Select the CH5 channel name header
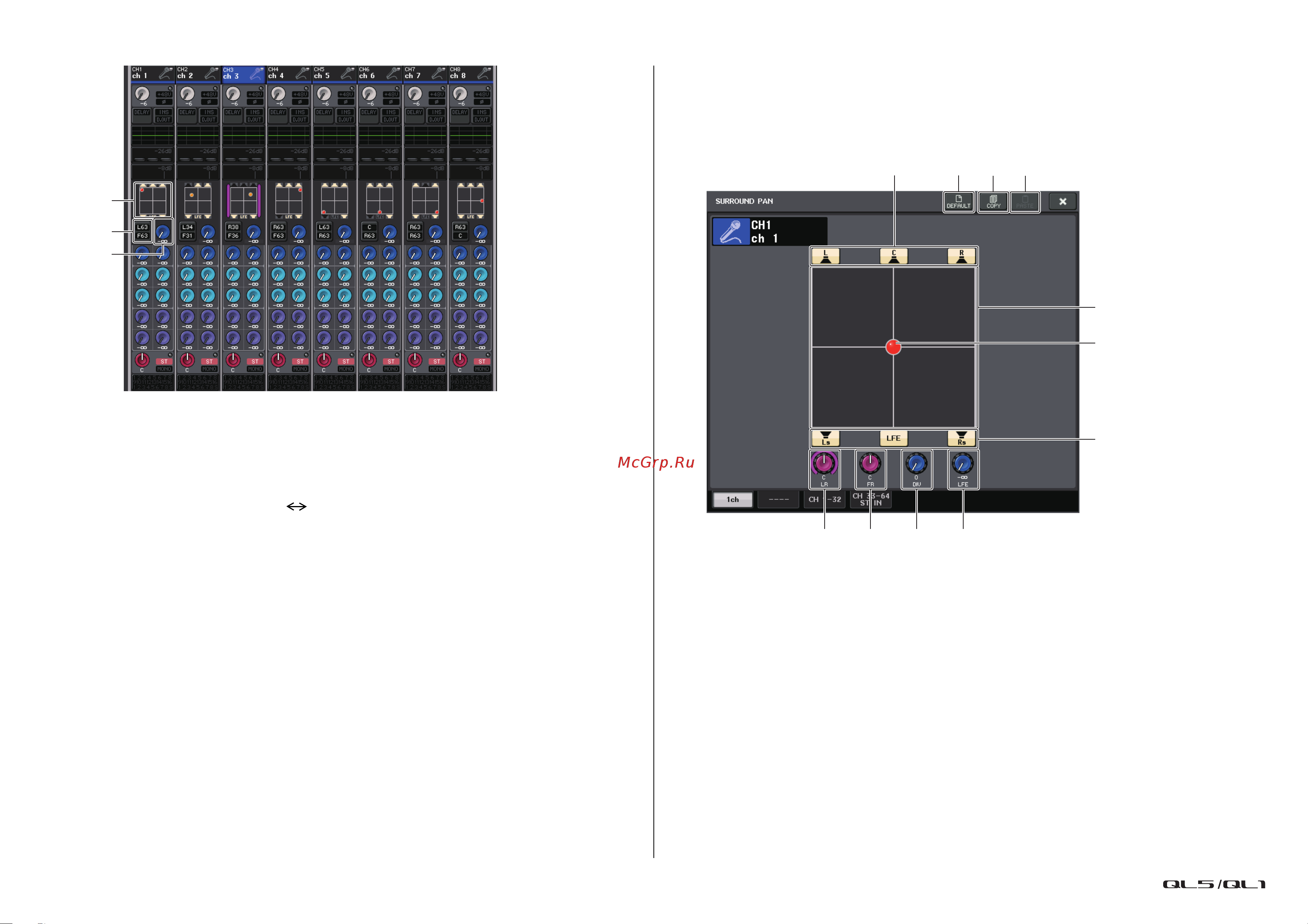This screenshot has height=924, width=1308. (x=334, y=73)
